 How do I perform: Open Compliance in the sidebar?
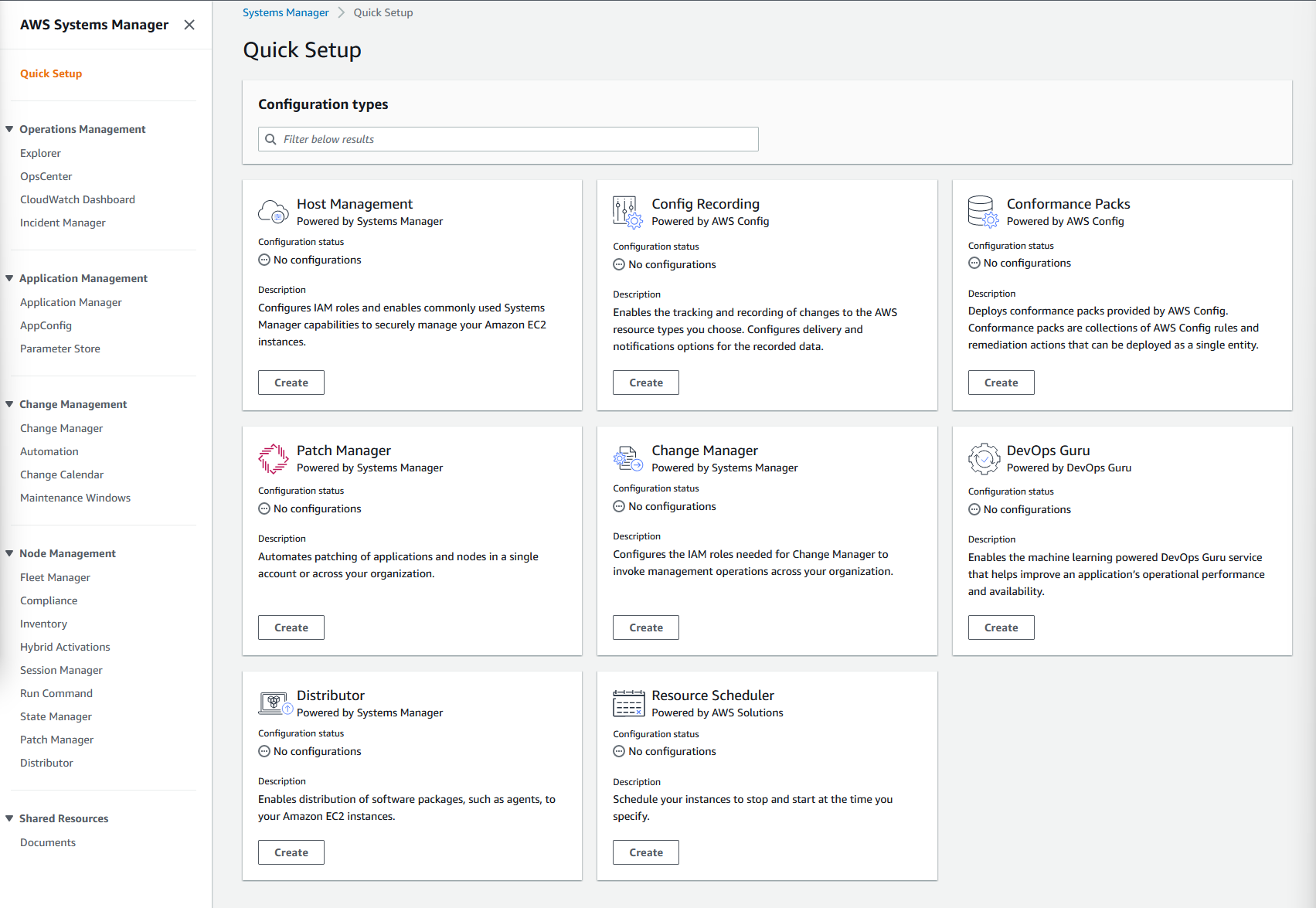coord(49,600)
